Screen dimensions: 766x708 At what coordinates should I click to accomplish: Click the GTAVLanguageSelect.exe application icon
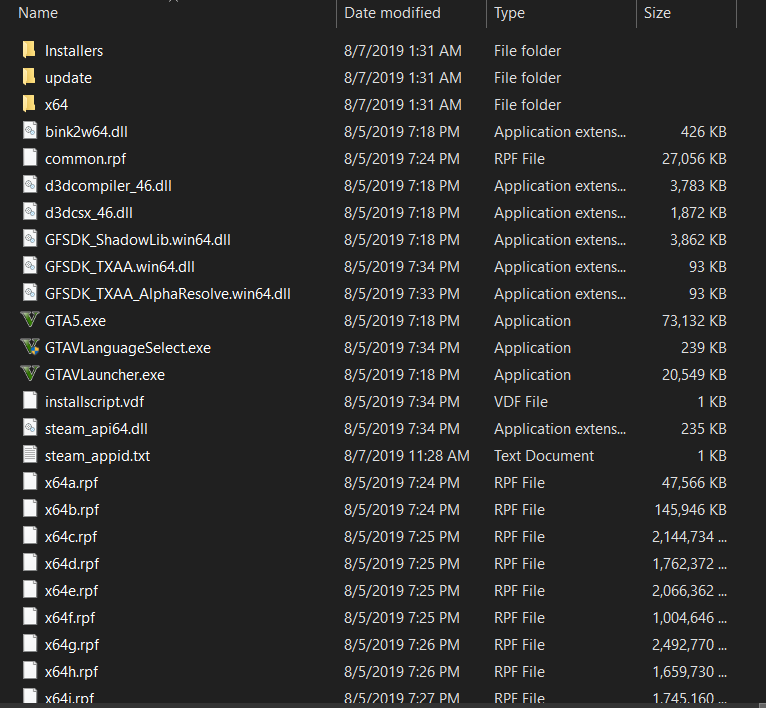pos(30,346)
